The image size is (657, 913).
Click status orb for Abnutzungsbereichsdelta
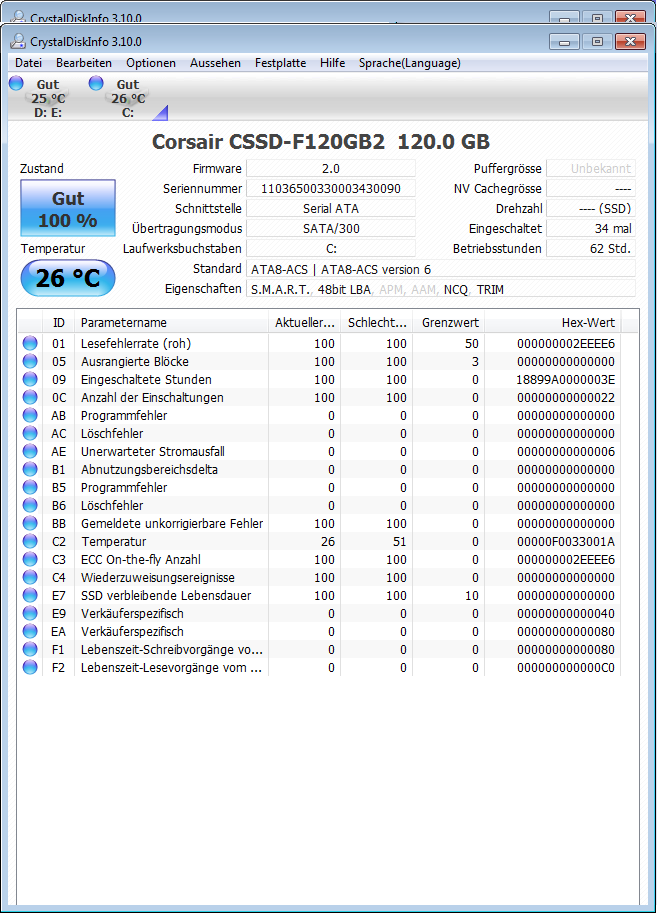[30, 470]
